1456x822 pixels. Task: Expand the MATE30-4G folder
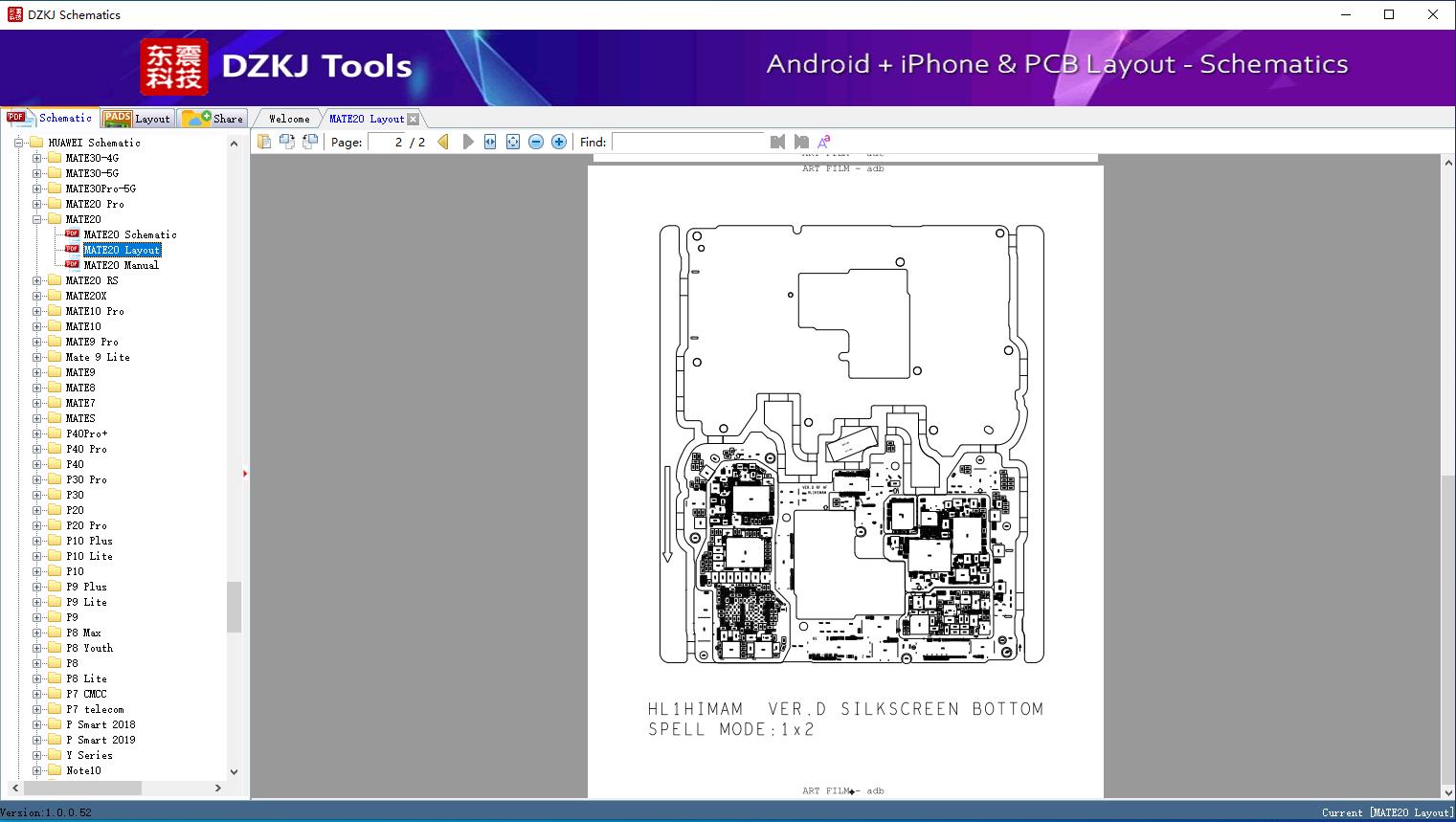(36, 158)
